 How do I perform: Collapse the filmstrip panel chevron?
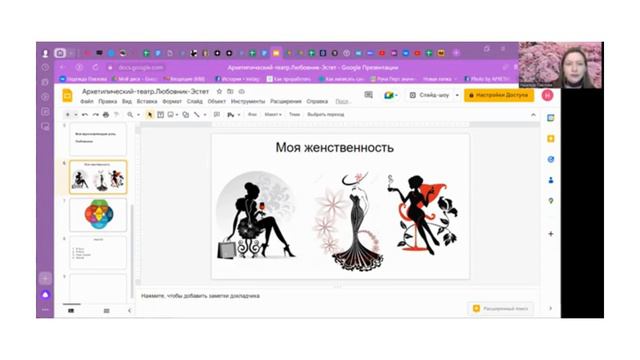(x=129, y=311)
